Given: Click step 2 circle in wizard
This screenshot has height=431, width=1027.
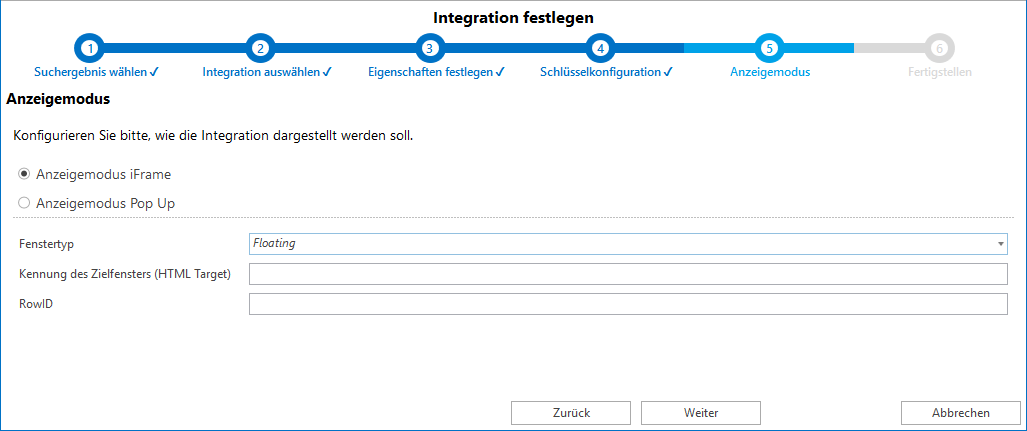Looking at the screenshot, I should point(259,47).
